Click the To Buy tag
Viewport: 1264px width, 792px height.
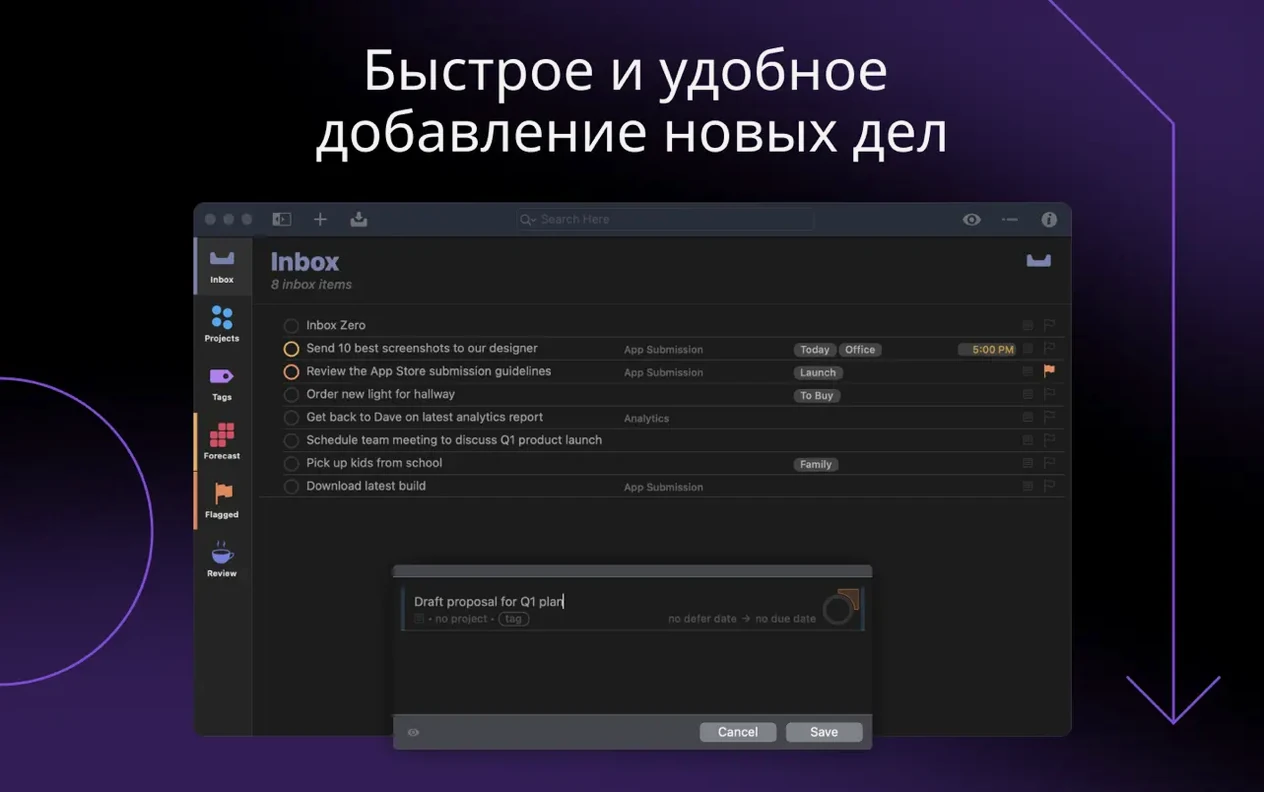tap(817, 396)
